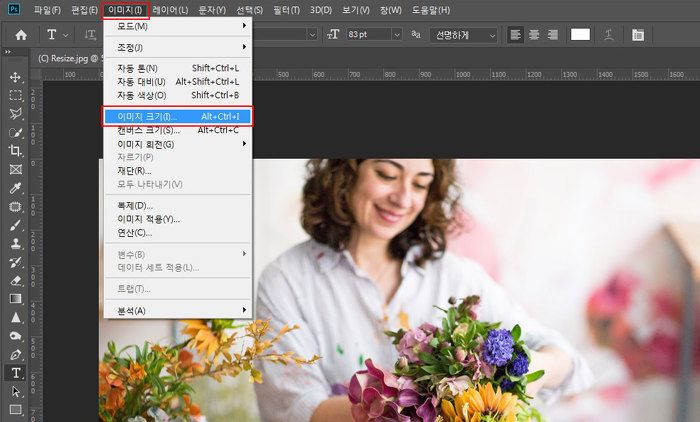Screen dimensions: 700x422
Task: Open the 3D(D) menu
Action: pyautogui.click(x=321, y=10)
